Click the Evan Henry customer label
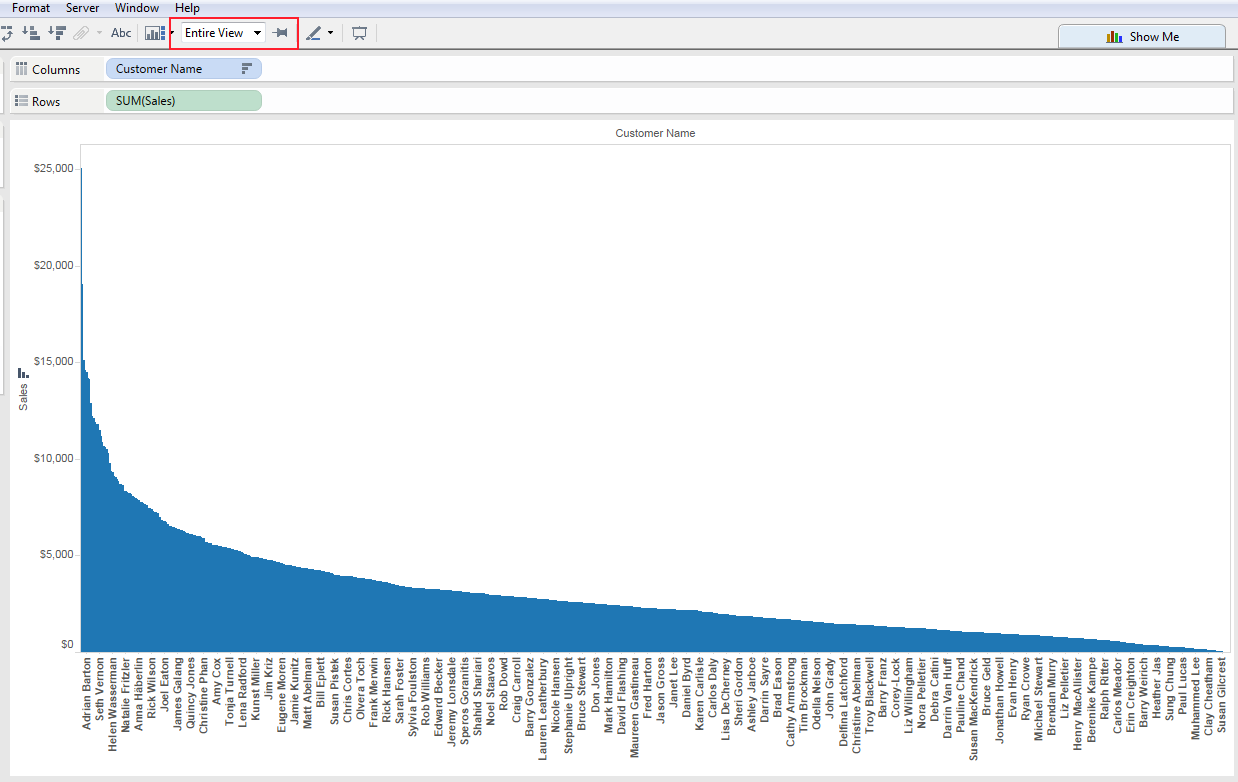The image size is (1238, 782). pos(1012,686)
